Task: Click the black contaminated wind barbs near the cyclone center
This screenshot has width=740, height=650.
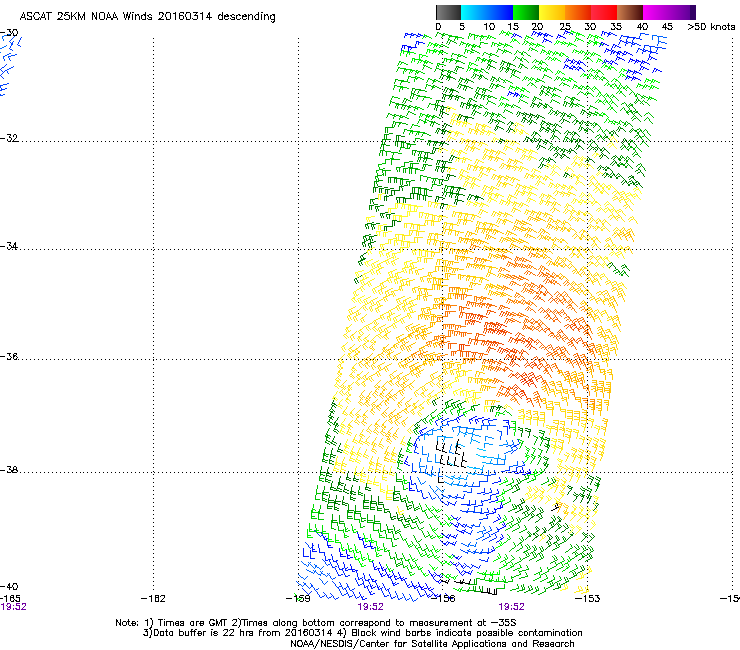Action: click(451, 453)
